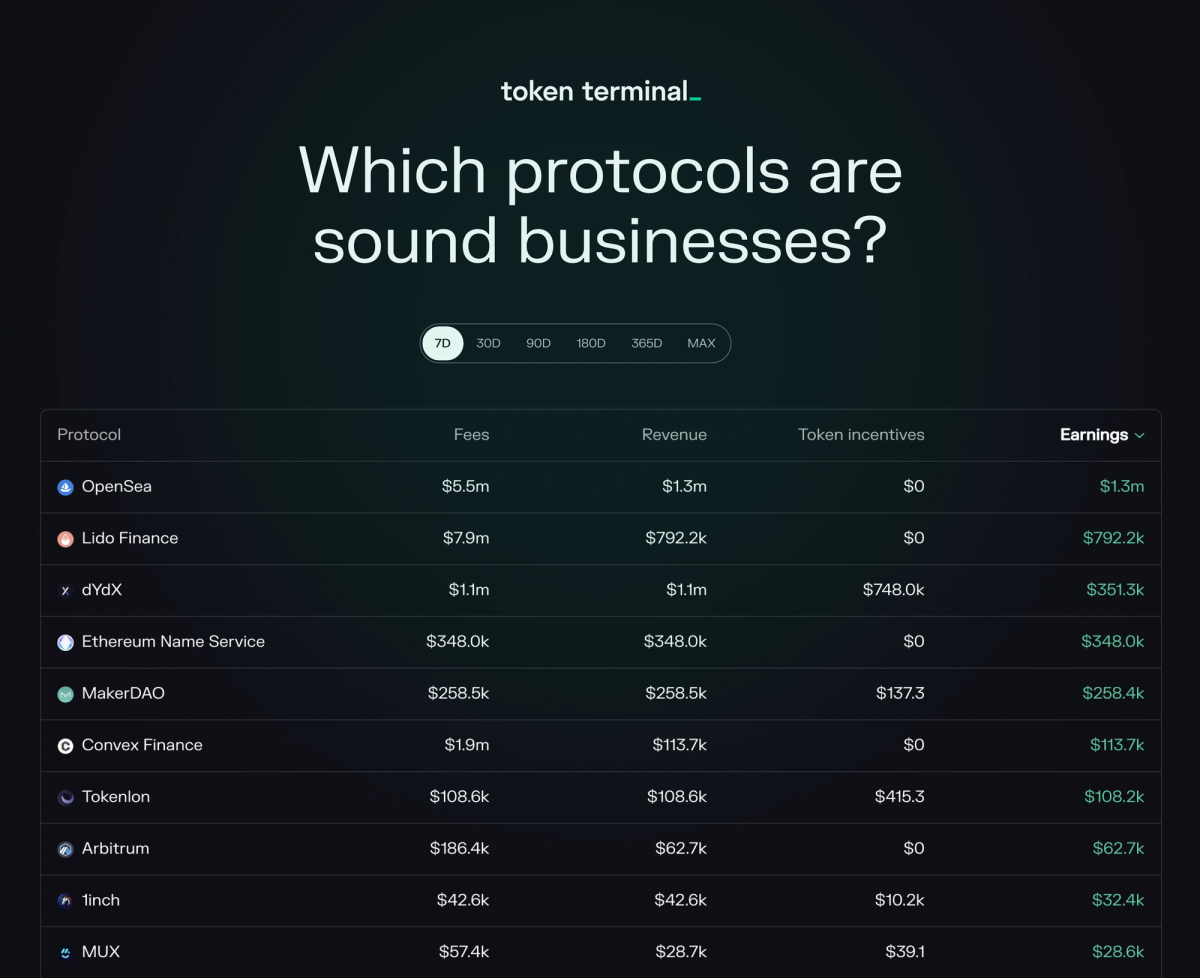Click the Lido Finance logo icon
Viewport: 1200px width, 978px height.
coord(65,539)
